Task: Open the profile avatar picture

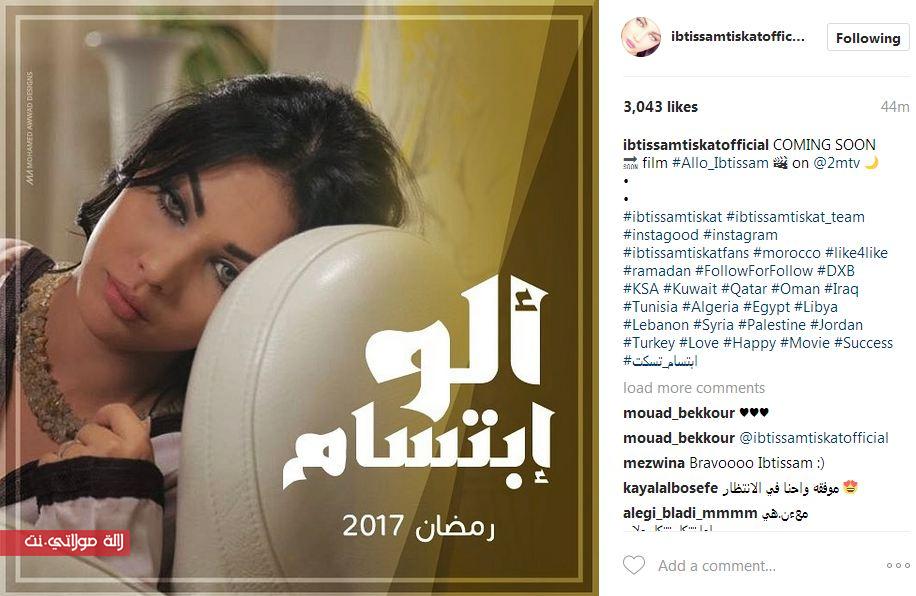Action: 641,37
